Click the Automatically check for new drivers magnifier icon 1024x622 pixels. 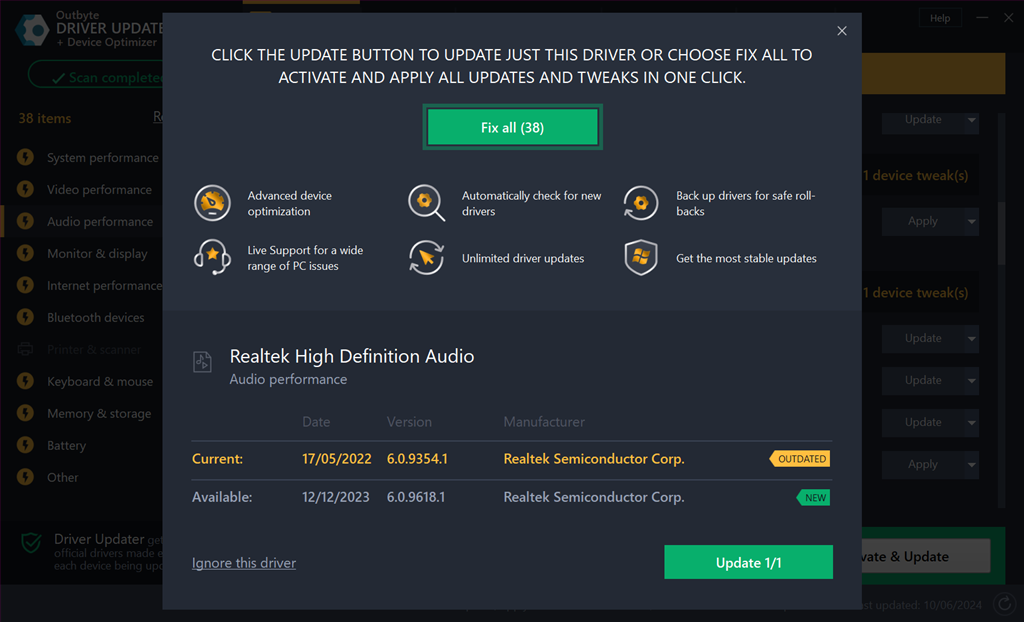click(x=426, y=203)
